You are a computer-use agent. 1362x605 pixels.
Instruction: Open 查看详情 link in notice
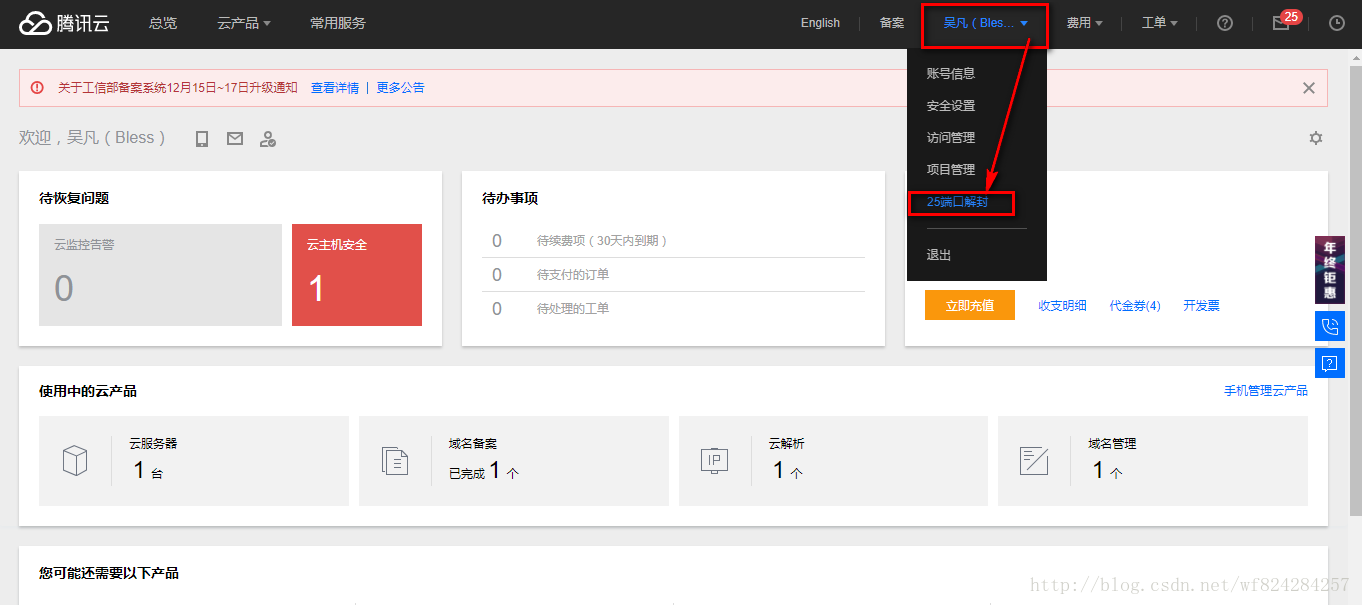click(x=335, y=88)
